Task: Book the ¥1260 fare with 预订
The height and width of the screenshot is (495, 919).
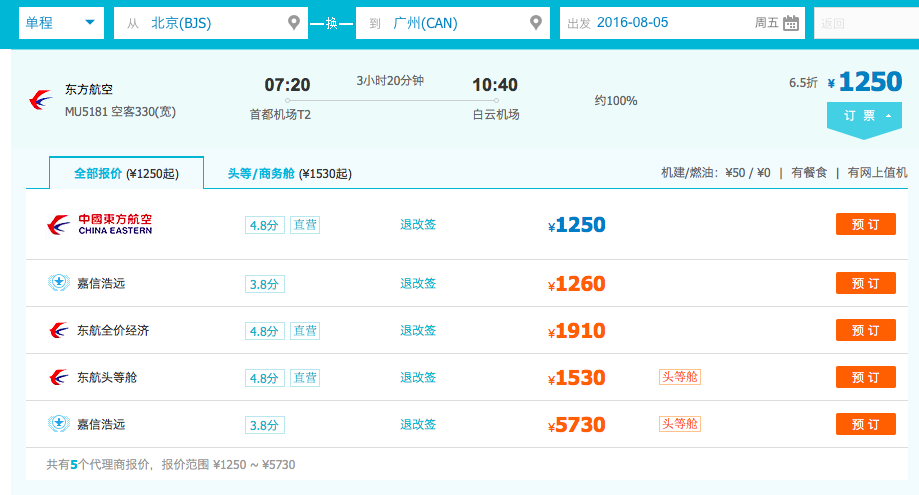Action: 866,284
